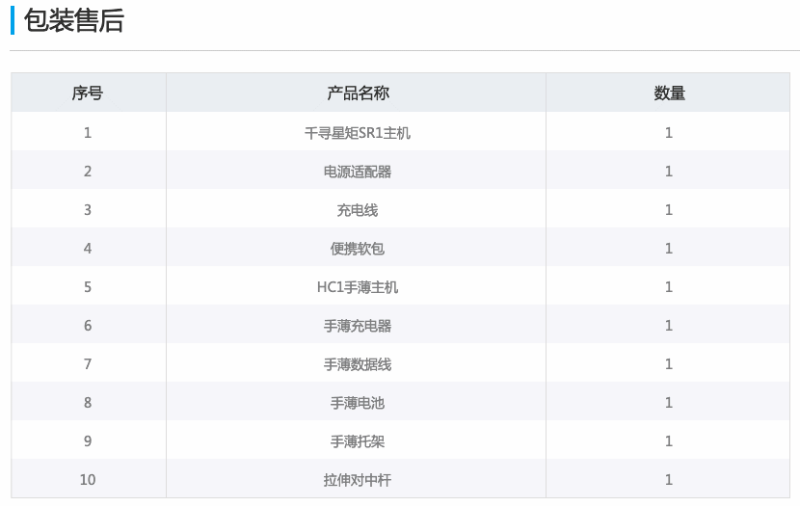Click the quantity value for 千寻星矩SR1主机
The width and height of the screenshot is (800, 506).
click(x=669, y=132)
